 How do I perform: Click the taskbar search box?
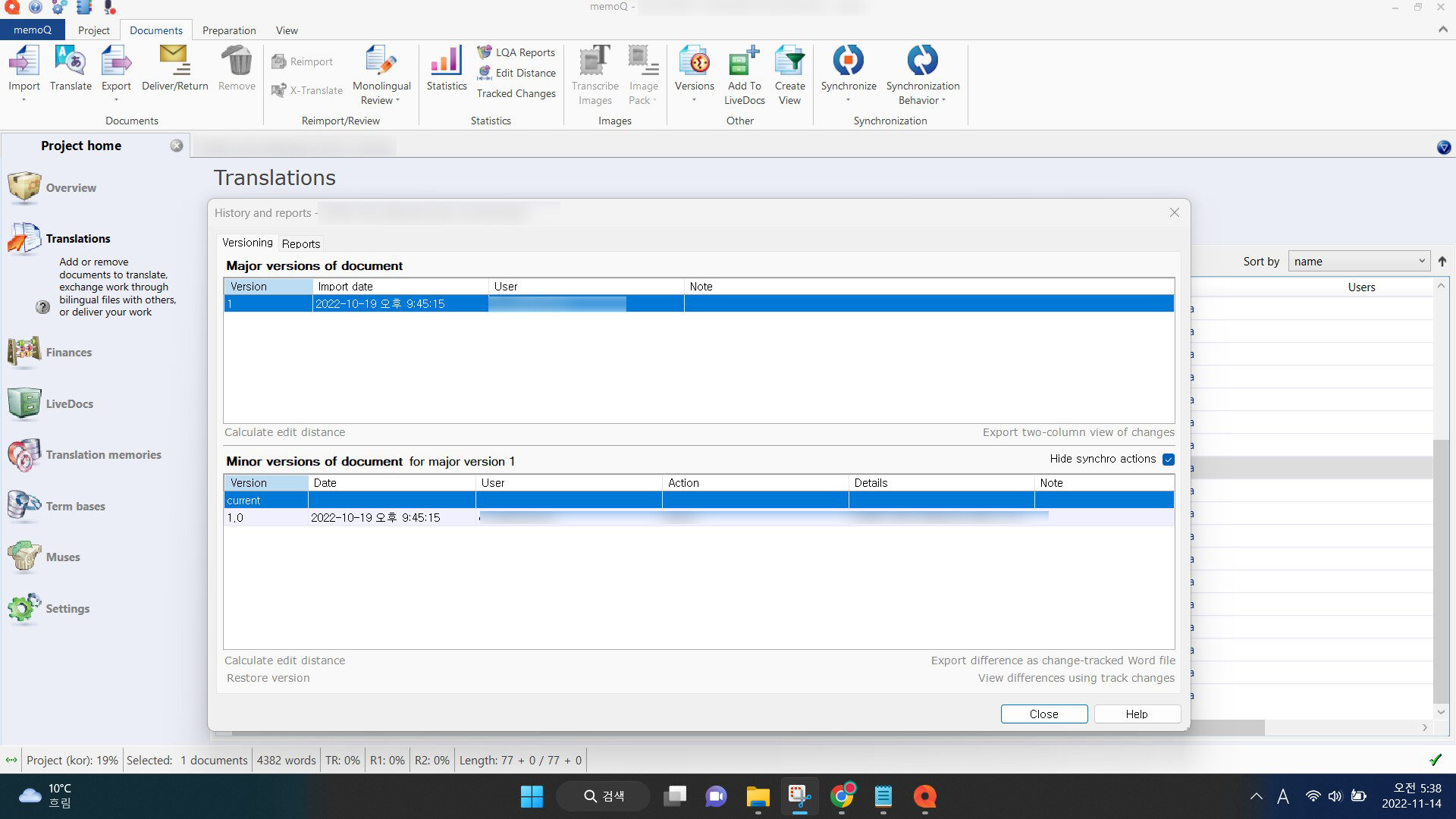click(603, 796)
